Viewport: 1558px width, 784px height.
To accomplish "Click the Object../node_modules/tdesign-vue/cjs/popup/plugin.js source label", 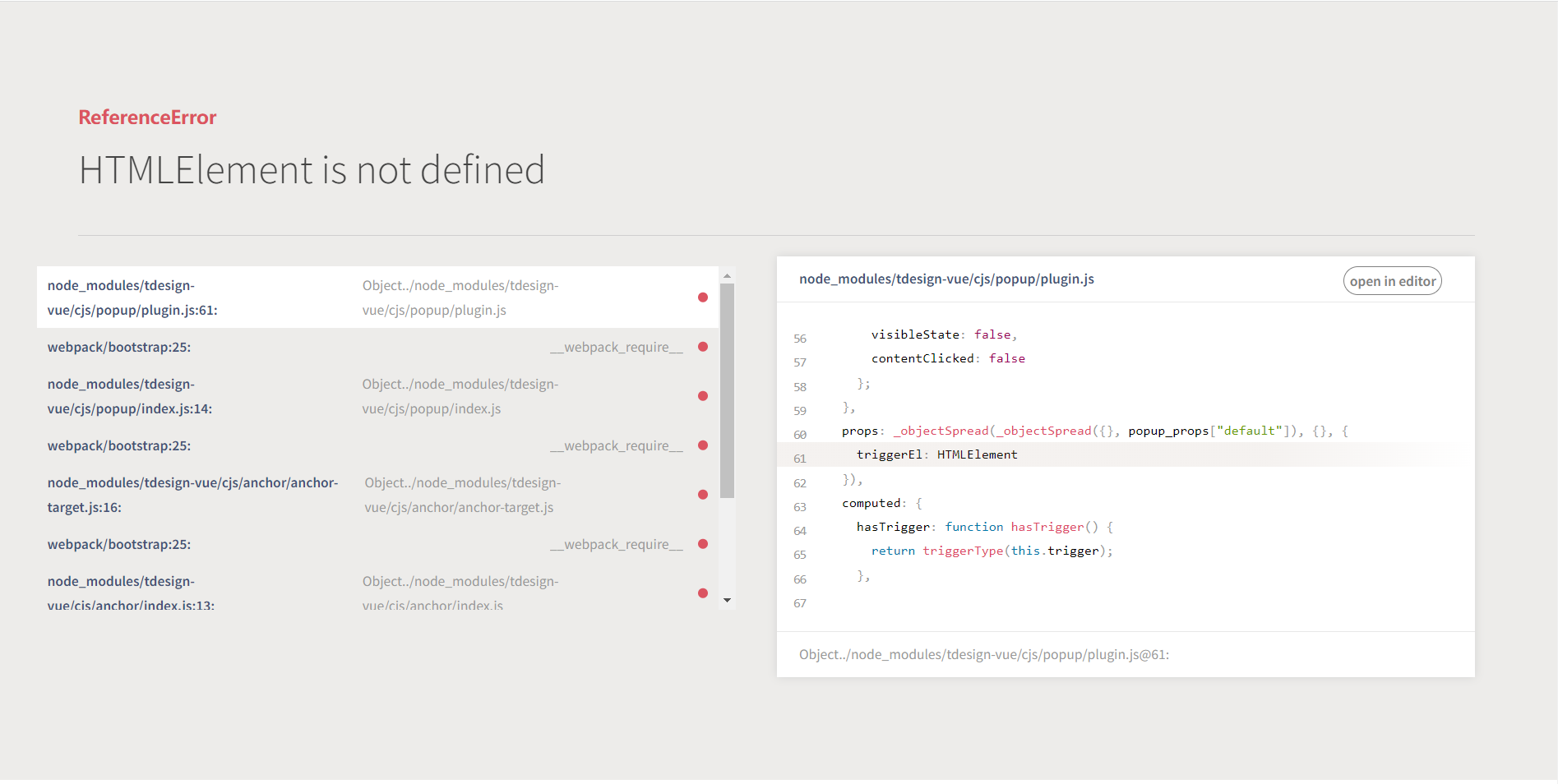I will [x=460, y=297].
